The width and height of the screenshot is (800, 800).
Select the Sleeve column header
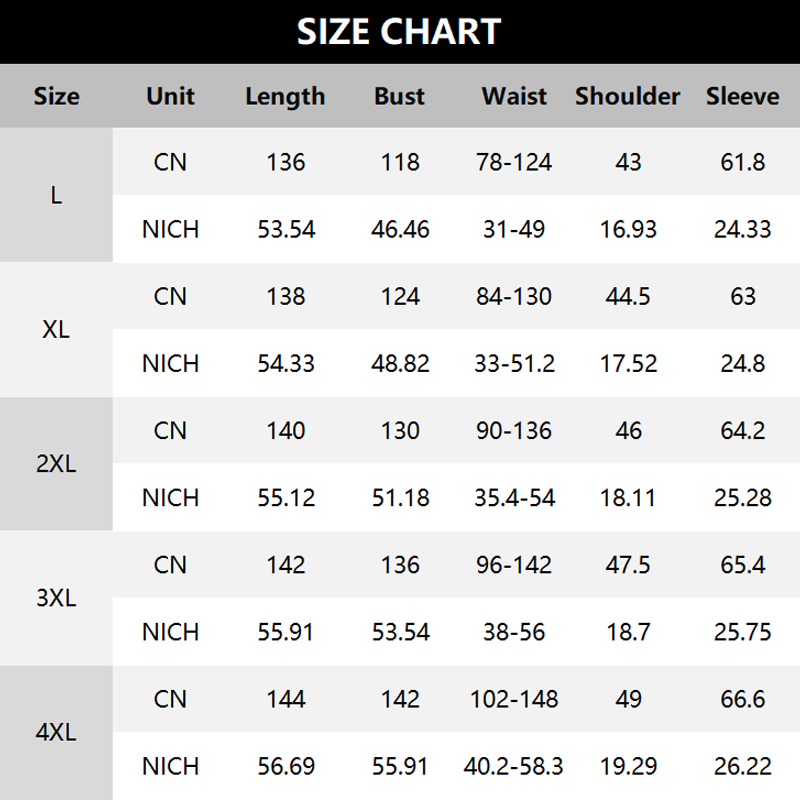(x=742, y=96)
